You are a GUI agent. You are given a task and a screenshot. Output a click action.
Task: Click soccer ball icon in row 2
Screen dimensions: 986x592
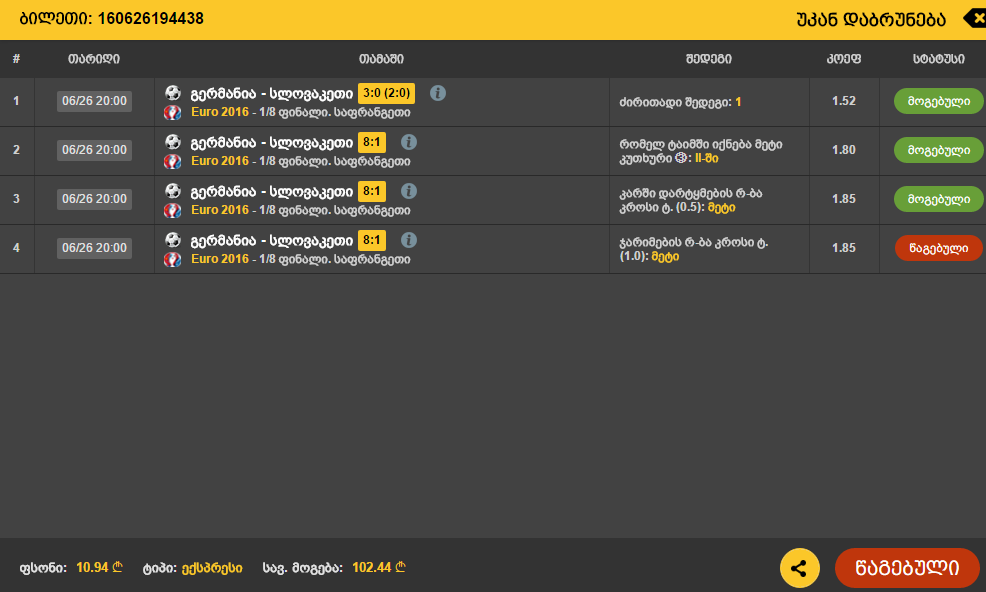tap(173, 142)
